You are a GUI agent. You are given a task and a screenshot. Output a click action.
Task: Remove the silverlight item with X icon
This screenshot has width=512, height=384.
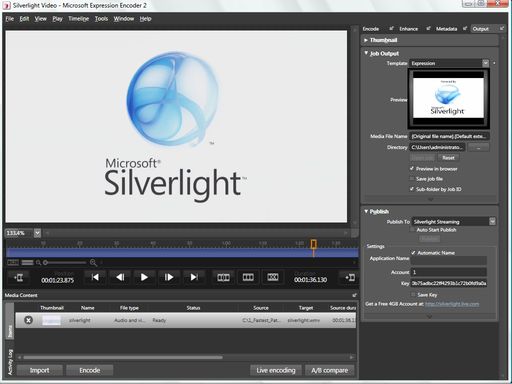29,320
